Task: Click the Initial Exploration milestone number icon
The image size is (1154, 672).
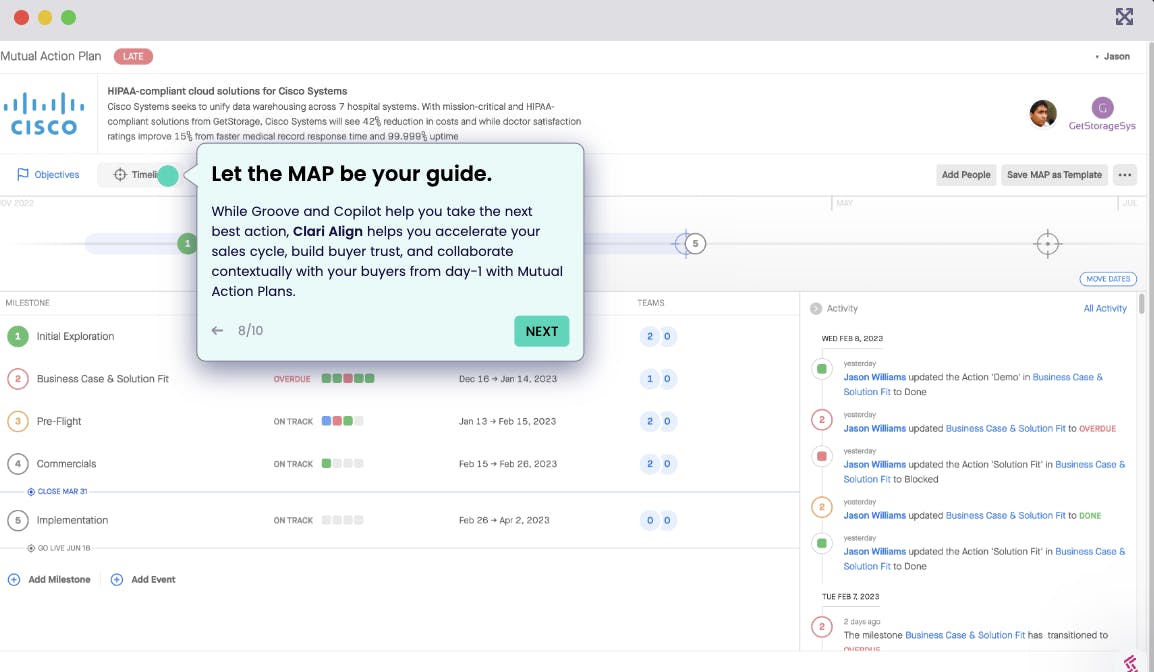Action: click(x=18, y=336)
